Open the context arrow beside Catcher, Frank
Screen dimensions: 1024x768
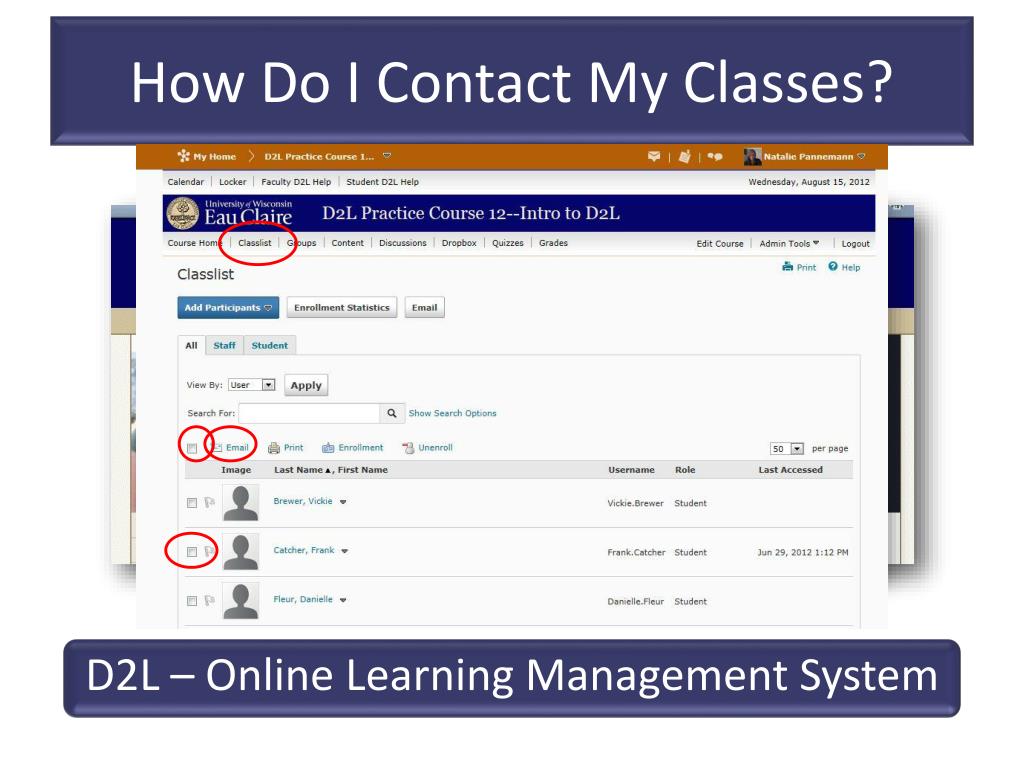tap(344, 551)
